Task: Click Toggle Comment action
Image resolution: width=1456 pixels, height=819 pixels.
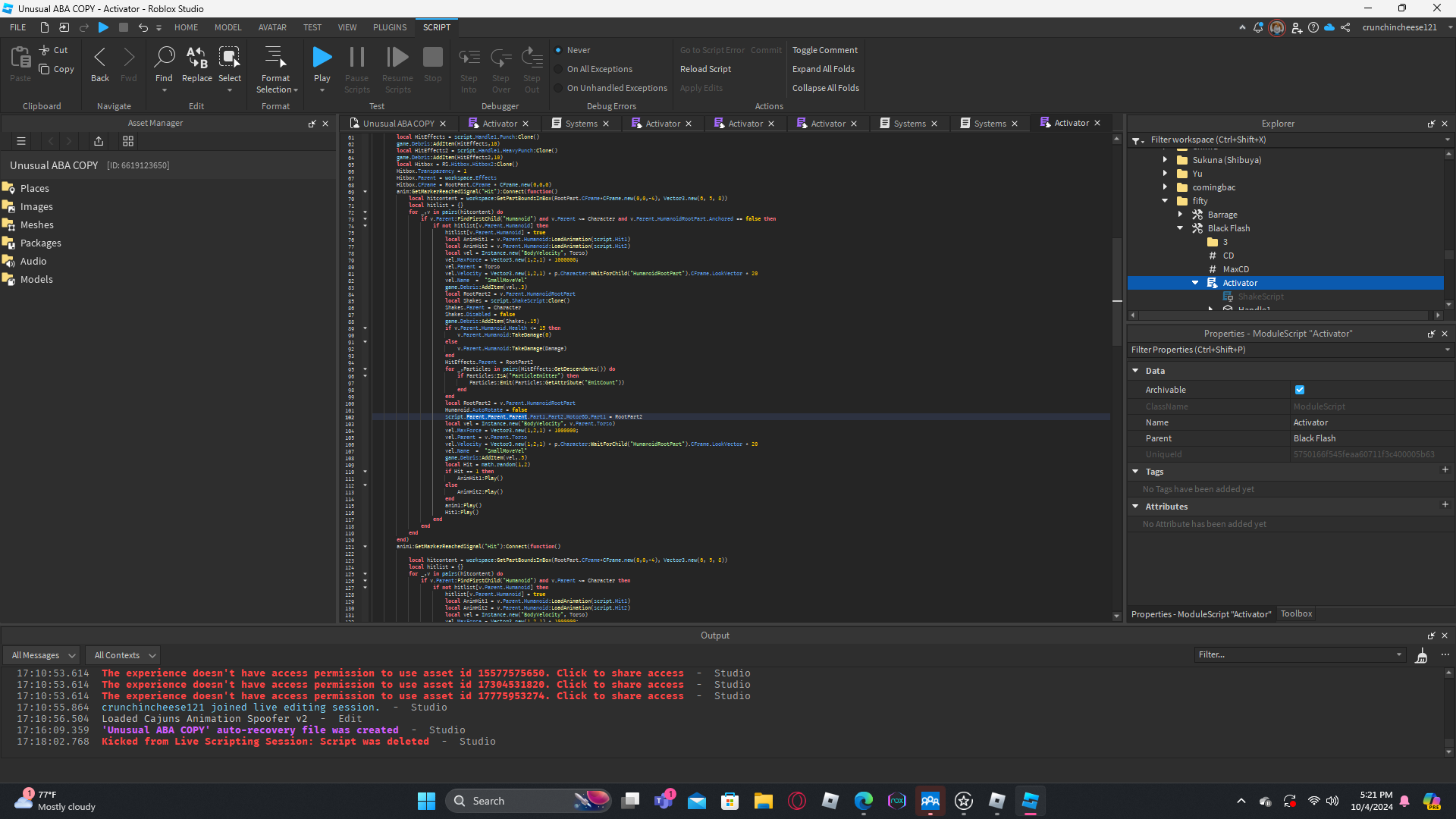Action: tap(825, 50)
